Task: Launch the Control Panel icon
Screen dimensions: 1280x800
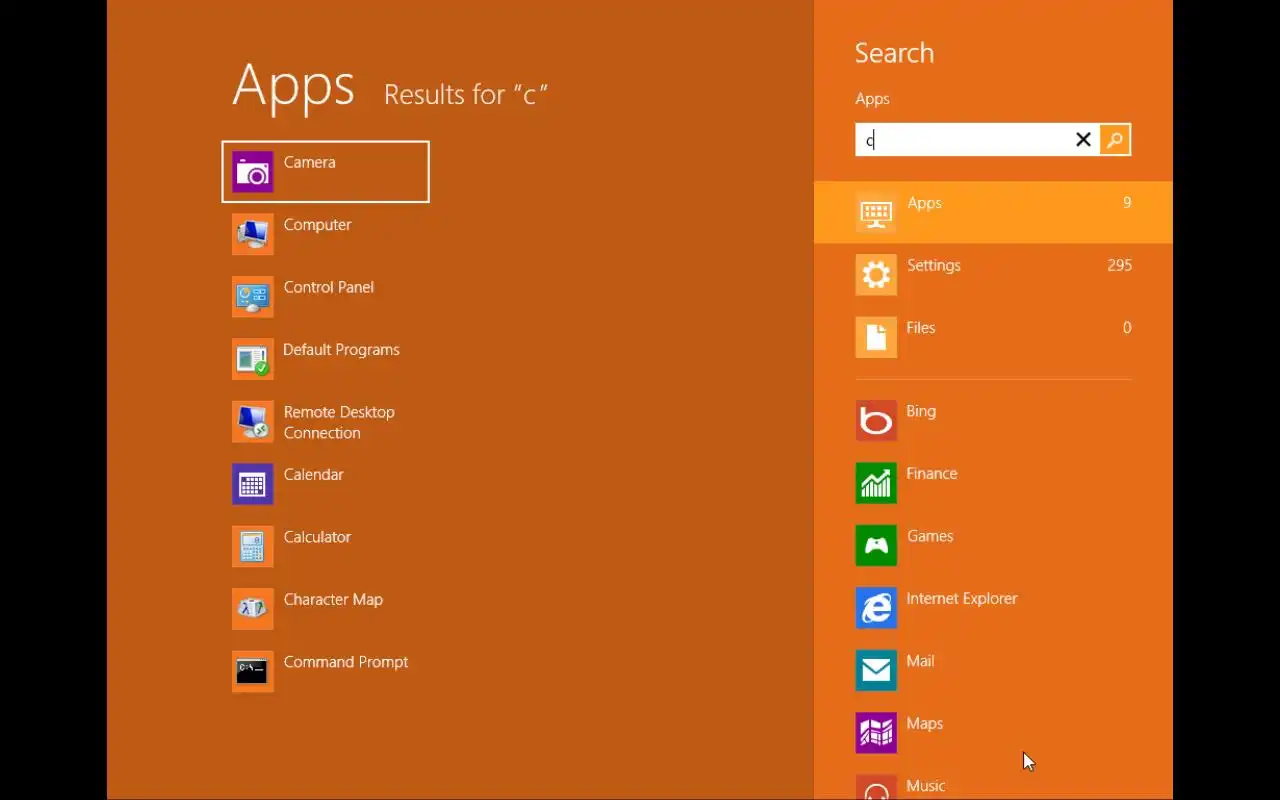Action: pos(253,297)
